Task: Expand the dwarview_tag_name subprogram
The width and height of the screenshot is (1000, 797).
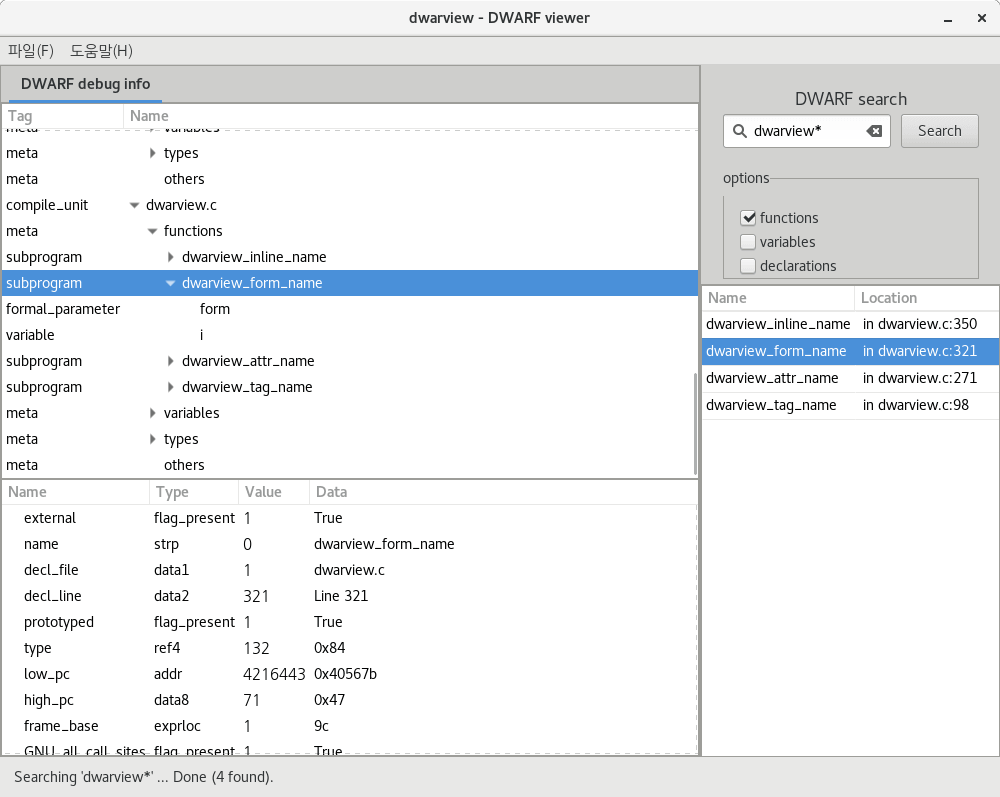Action: [171, 387]
